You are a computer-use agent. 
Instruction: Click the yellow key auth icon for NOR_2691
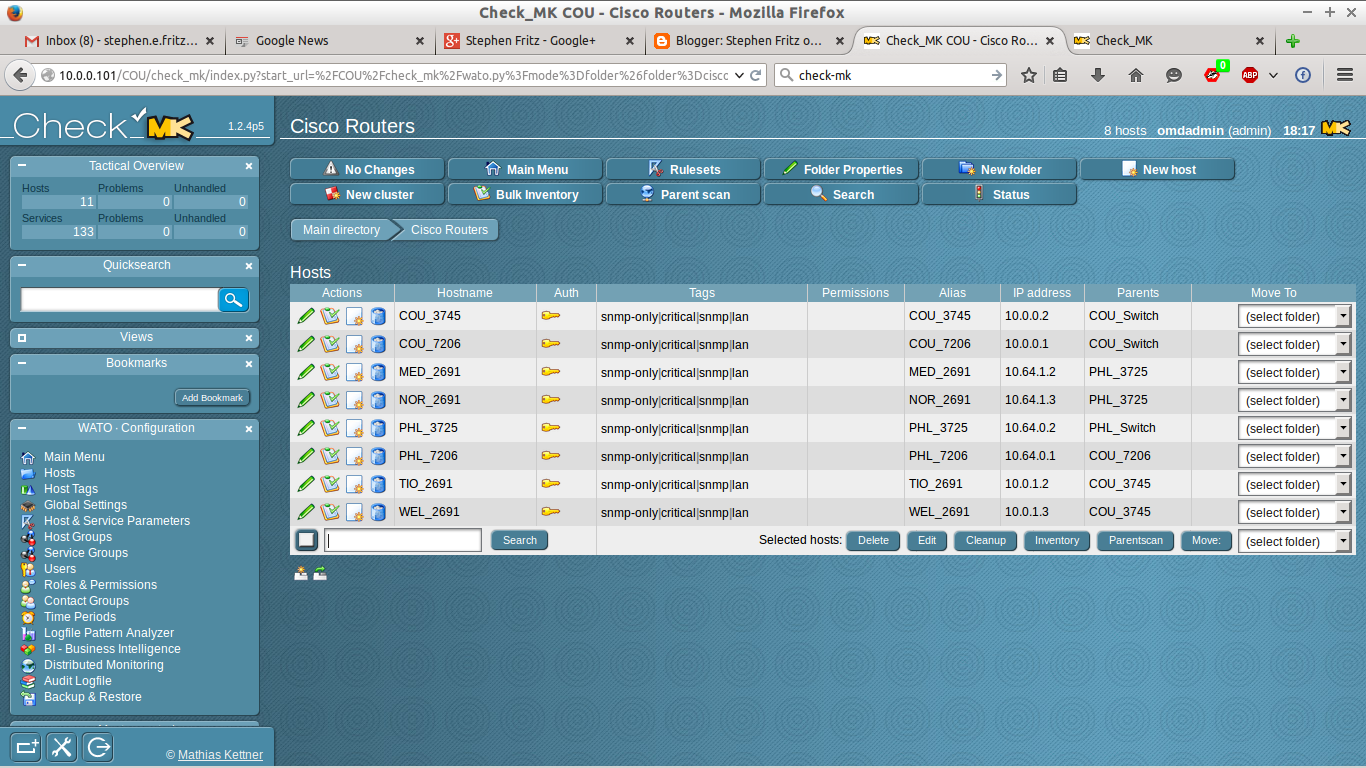point(548,400)
